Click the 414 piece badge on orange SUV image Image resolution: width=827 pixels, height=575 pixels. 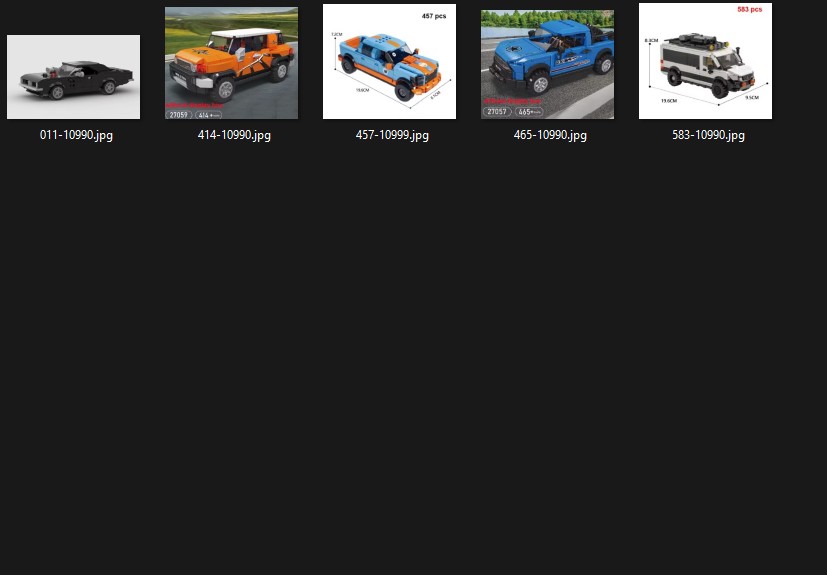(x=208, y=115)
